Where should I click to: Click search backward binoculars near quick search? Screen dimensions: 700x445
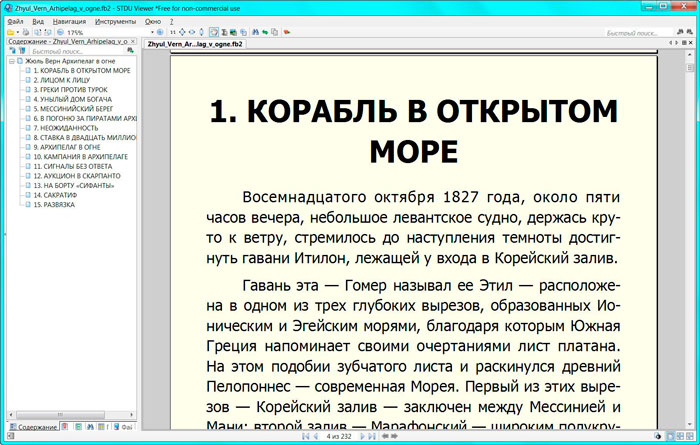680,32
